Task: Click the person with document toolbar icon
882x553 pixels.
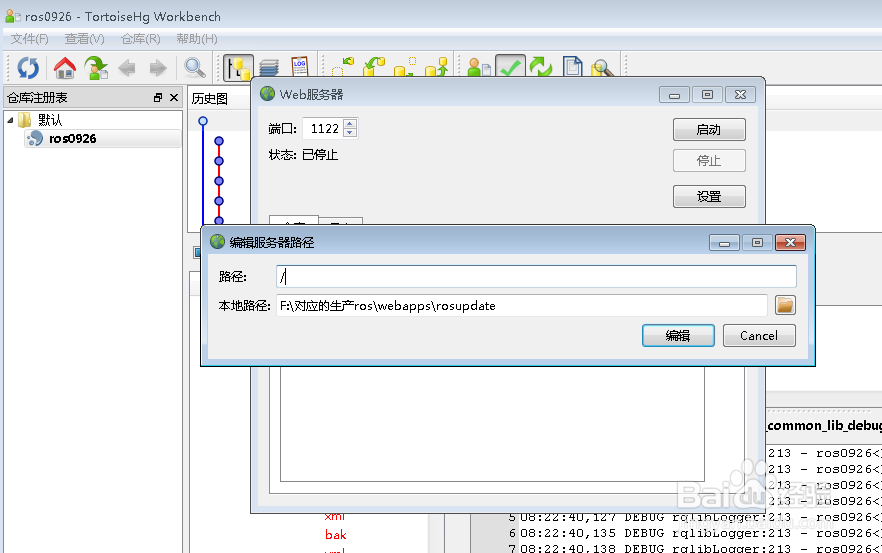Action: (x=479, y=66)
